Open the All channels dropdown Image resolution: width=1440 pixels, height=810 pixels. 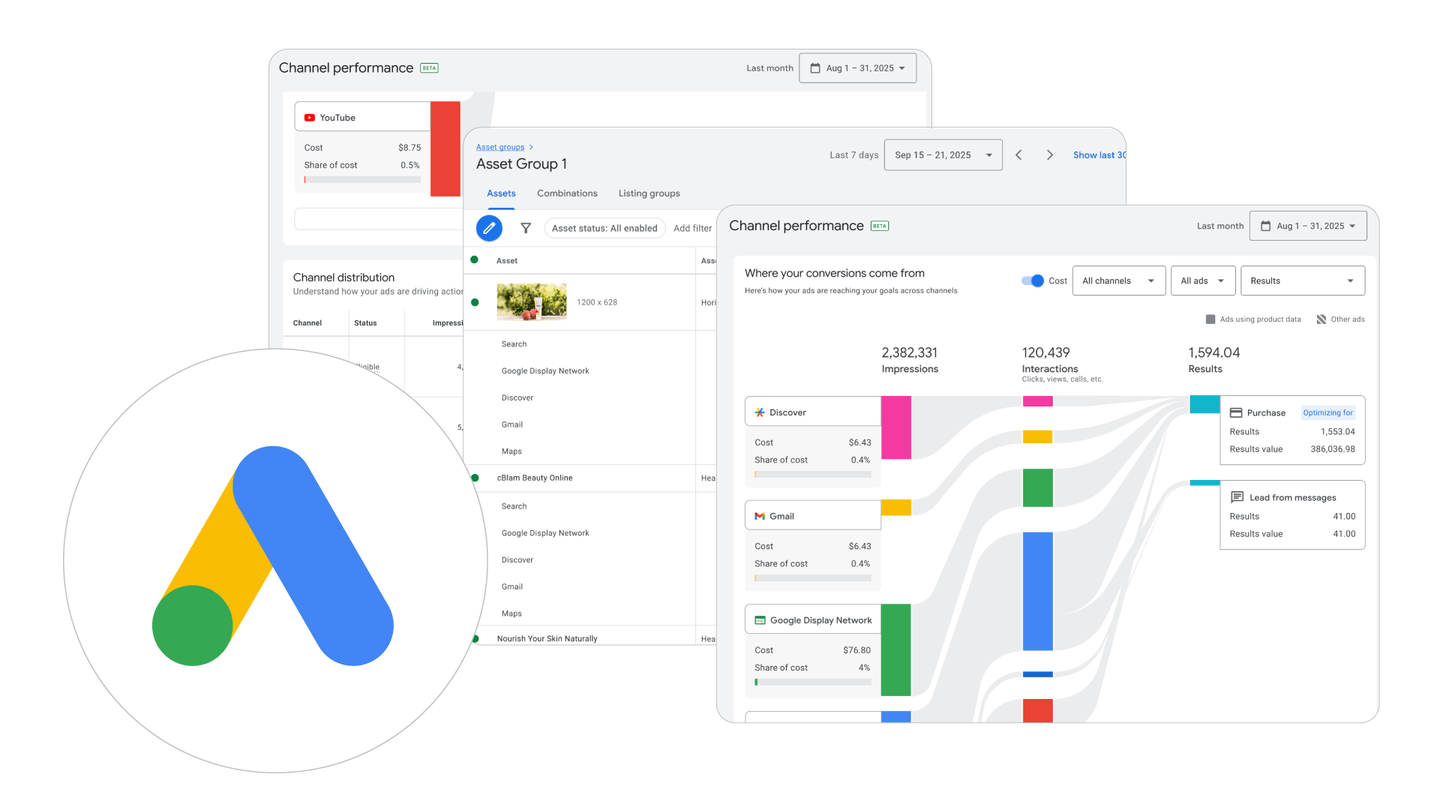coord(1118,281)
